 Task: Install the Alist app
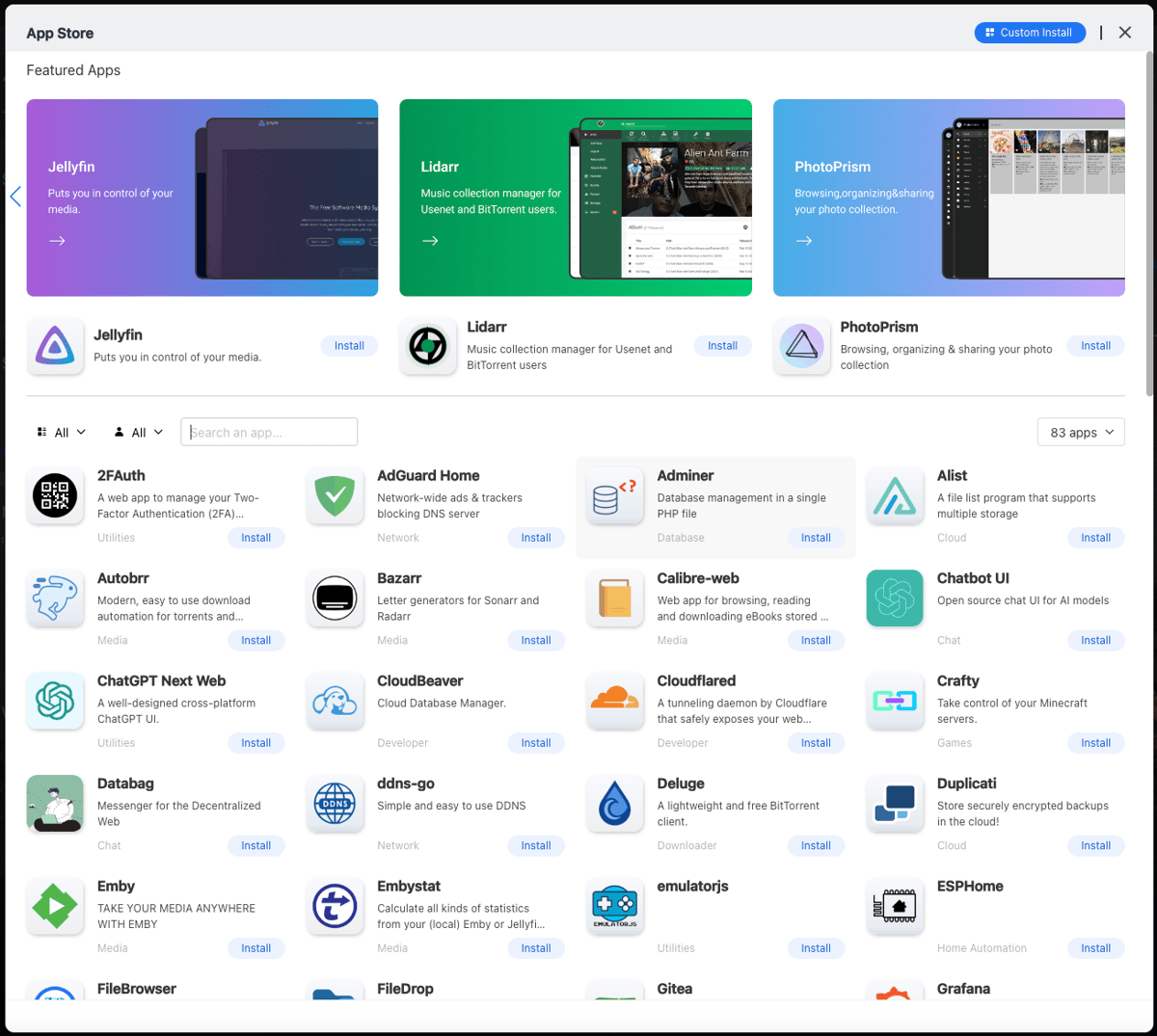(1095, 538)
